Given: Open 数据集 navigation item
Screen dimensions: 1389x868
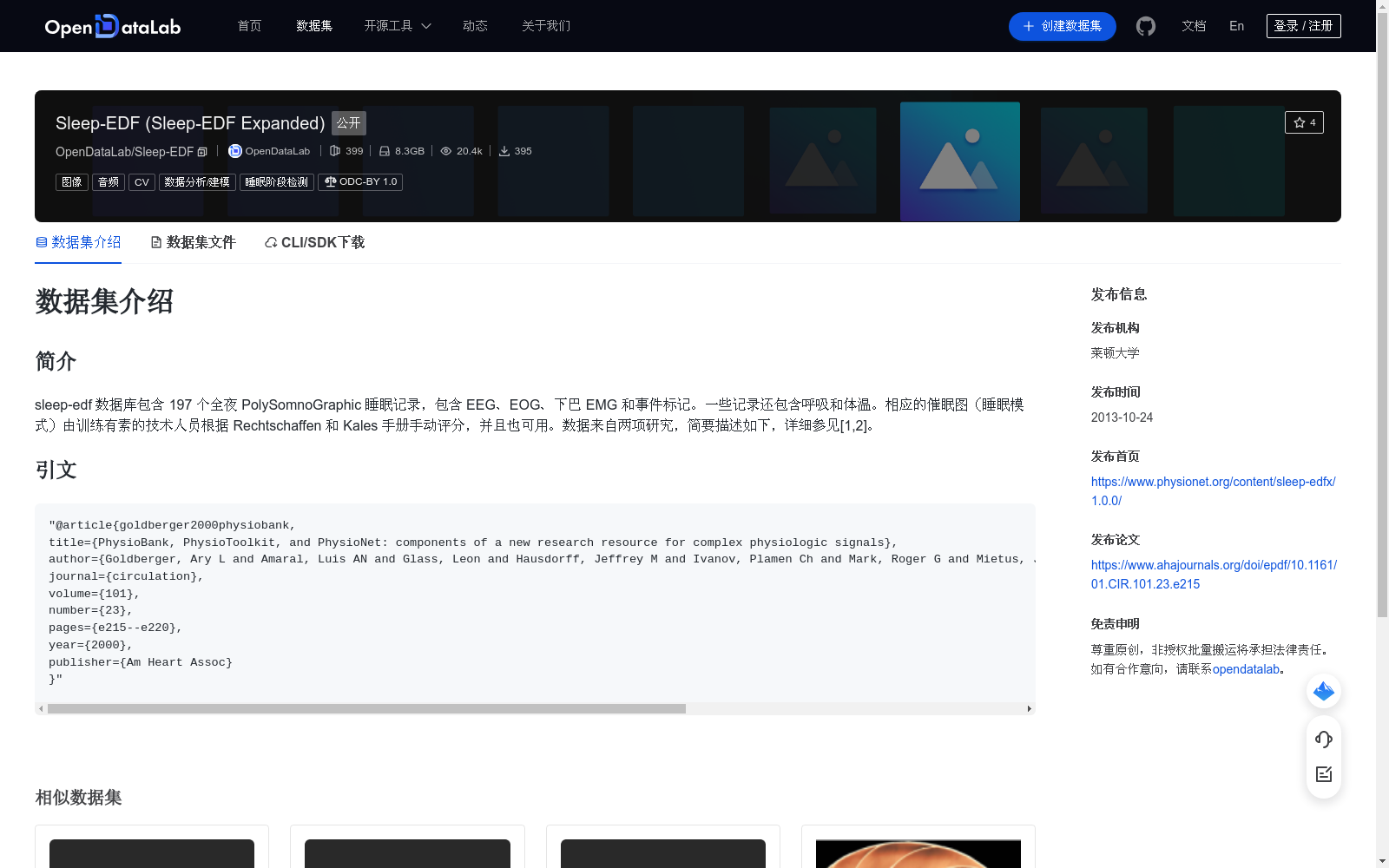Looking at the screenshot, I should point(314,26).
